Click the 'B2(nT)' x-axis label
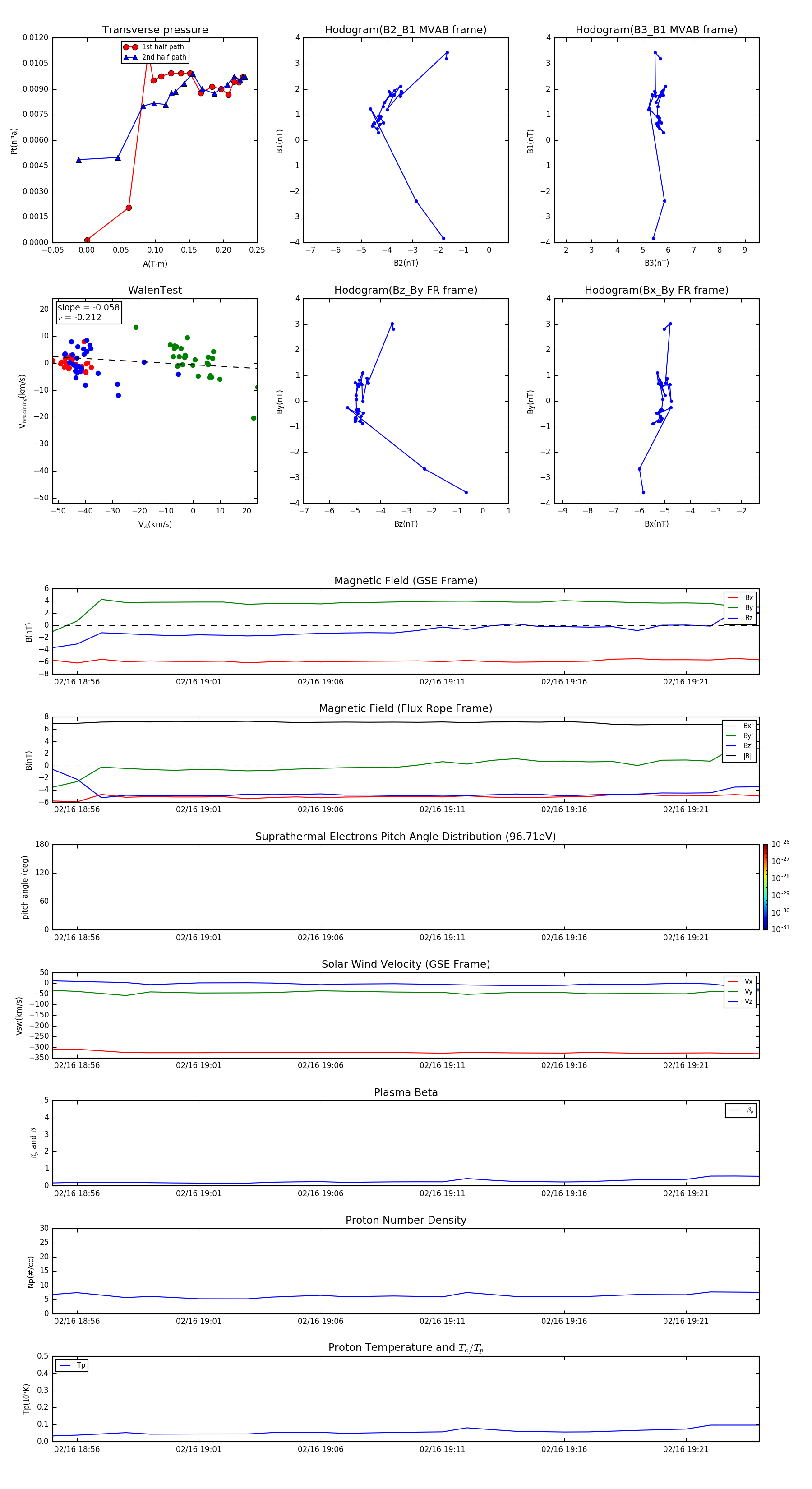 [x=406, y=263]
